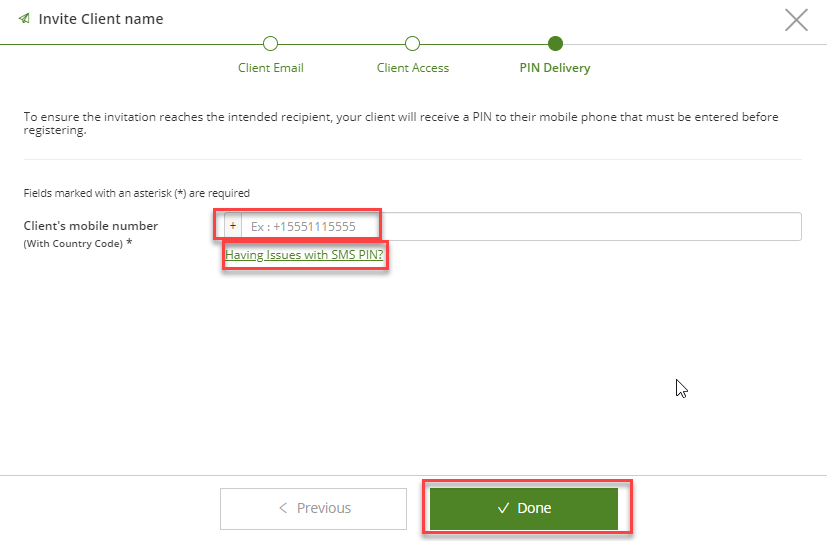This screenshot has width=827, height=541.
Task: Click the Invite Client name title
Action: (101, 19)
